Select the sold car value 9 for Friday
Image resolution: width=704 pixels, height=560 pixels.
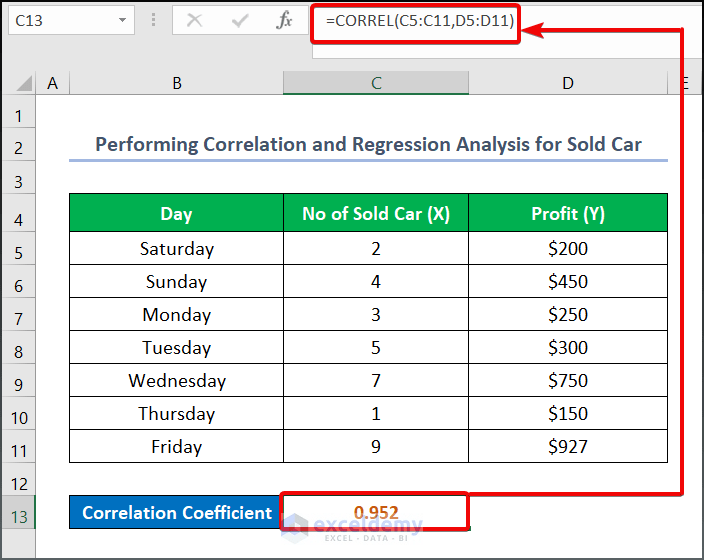(x=376, y=446)
